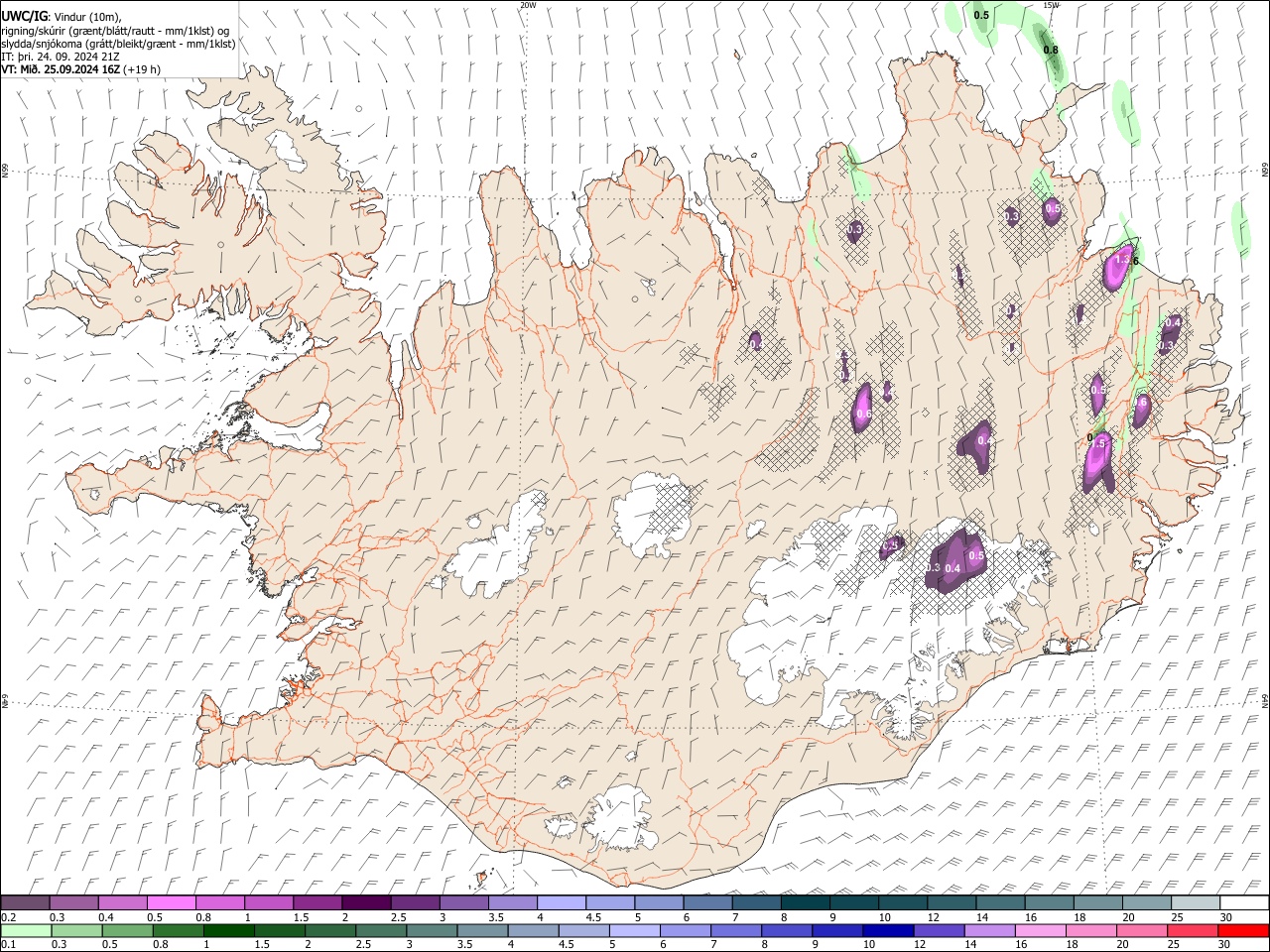Viewport: 1270px width, 952px height.
Task: Click the '15W' longitude label
Action: click(1051, 5)
